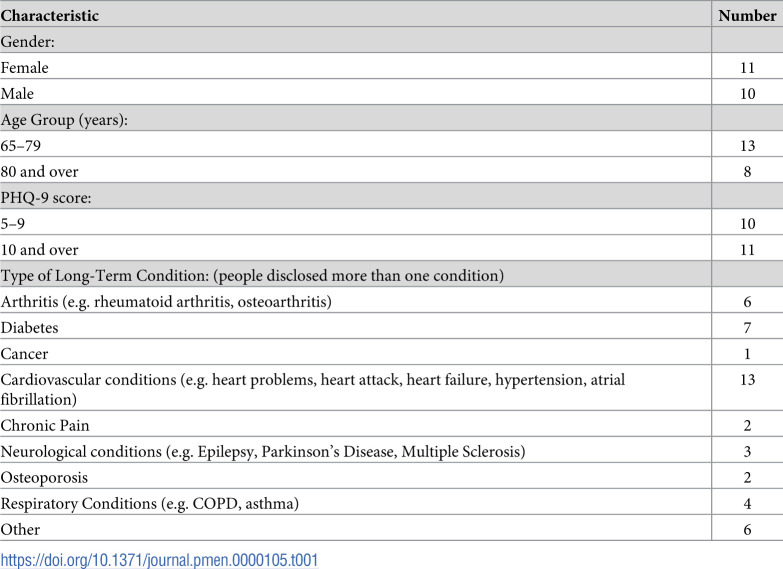783x569 pixels.
Task: Click the 80 and over row
Action: tap(392, 171)
